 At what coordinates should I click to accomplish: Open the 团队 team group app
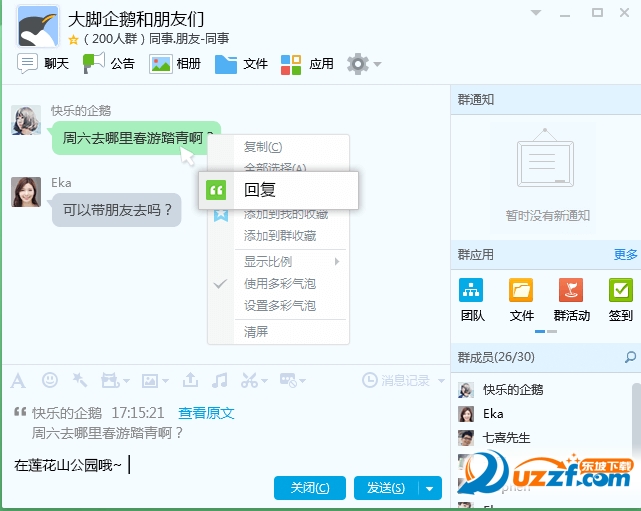pos(472,299)
